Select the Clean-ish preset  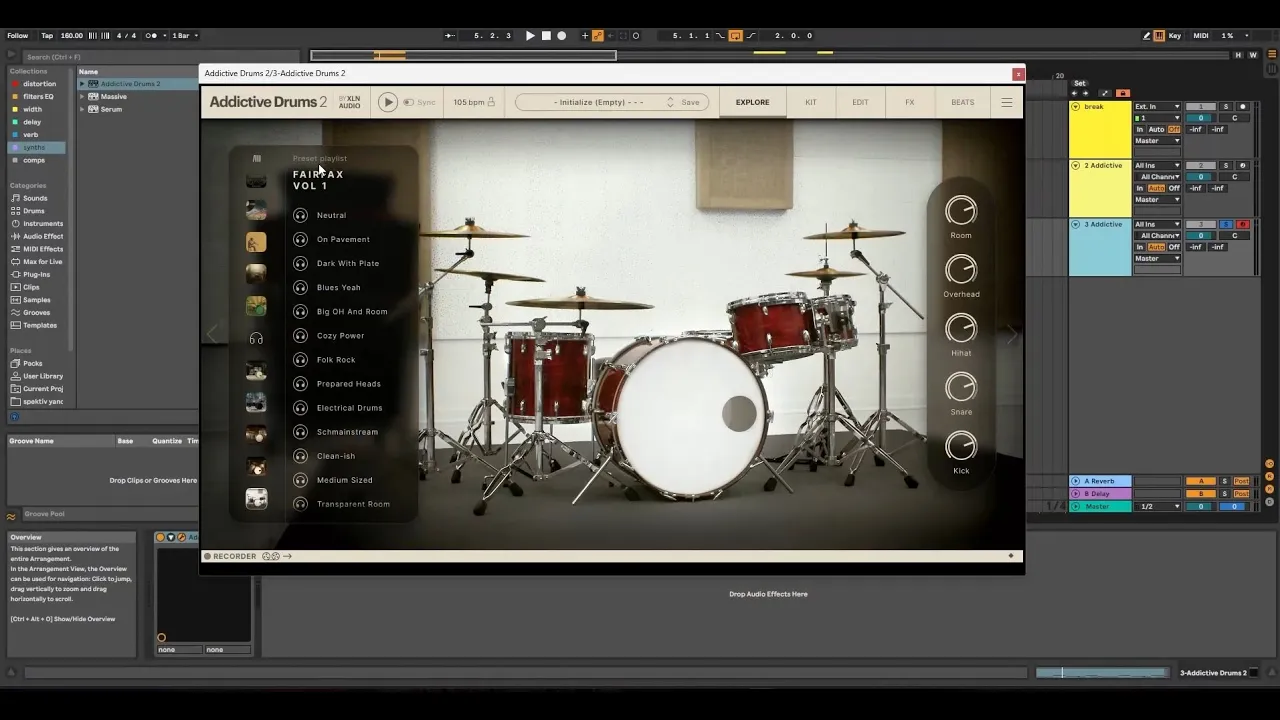point(336,456)
